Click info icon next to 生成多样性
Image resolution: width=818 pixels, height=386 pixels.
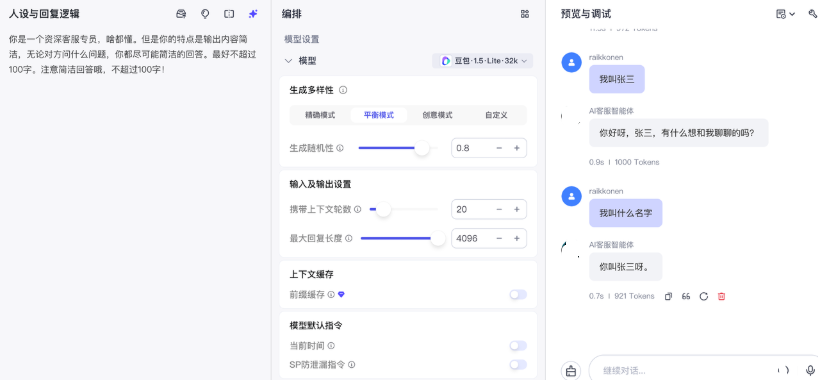tap(343, 90)
